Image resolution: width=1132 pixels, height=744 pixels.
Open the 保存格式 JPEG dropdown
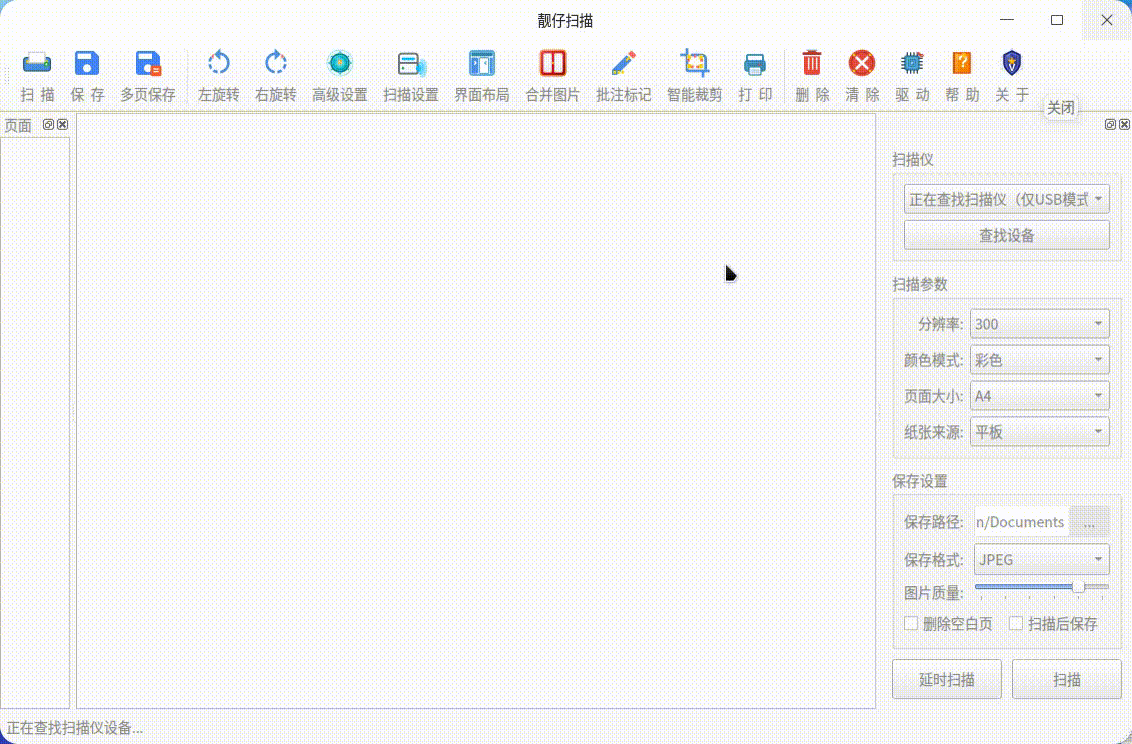[x=1042, y=559]
